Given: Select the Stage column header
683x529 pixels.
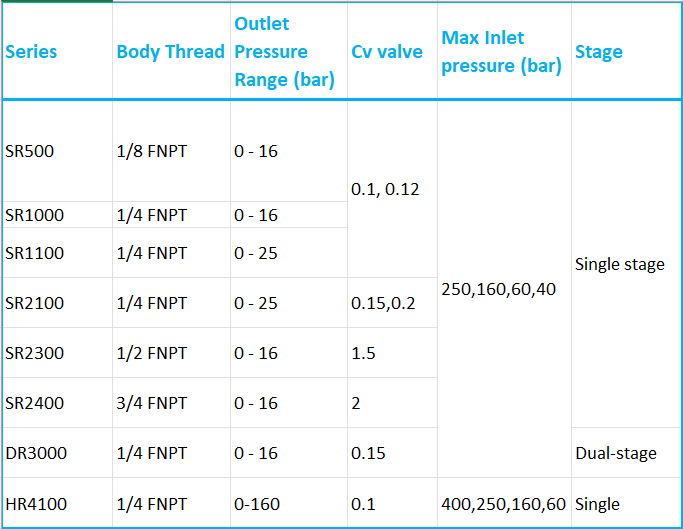Looking at the screenshot, I should (x=599, y=52).
